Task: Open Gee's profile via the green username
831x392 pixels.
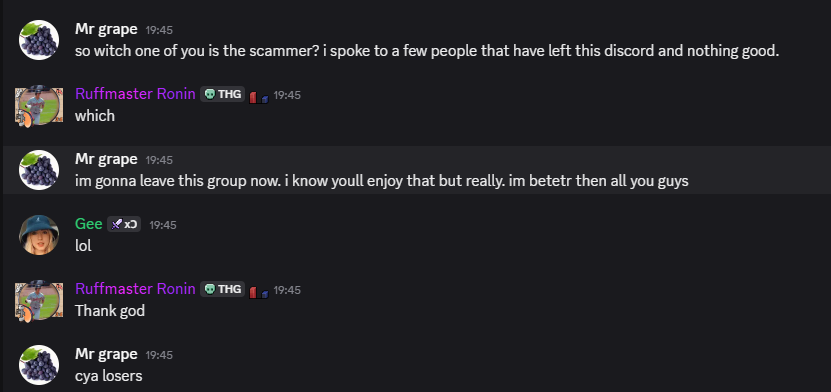Action: click(89, 224)
